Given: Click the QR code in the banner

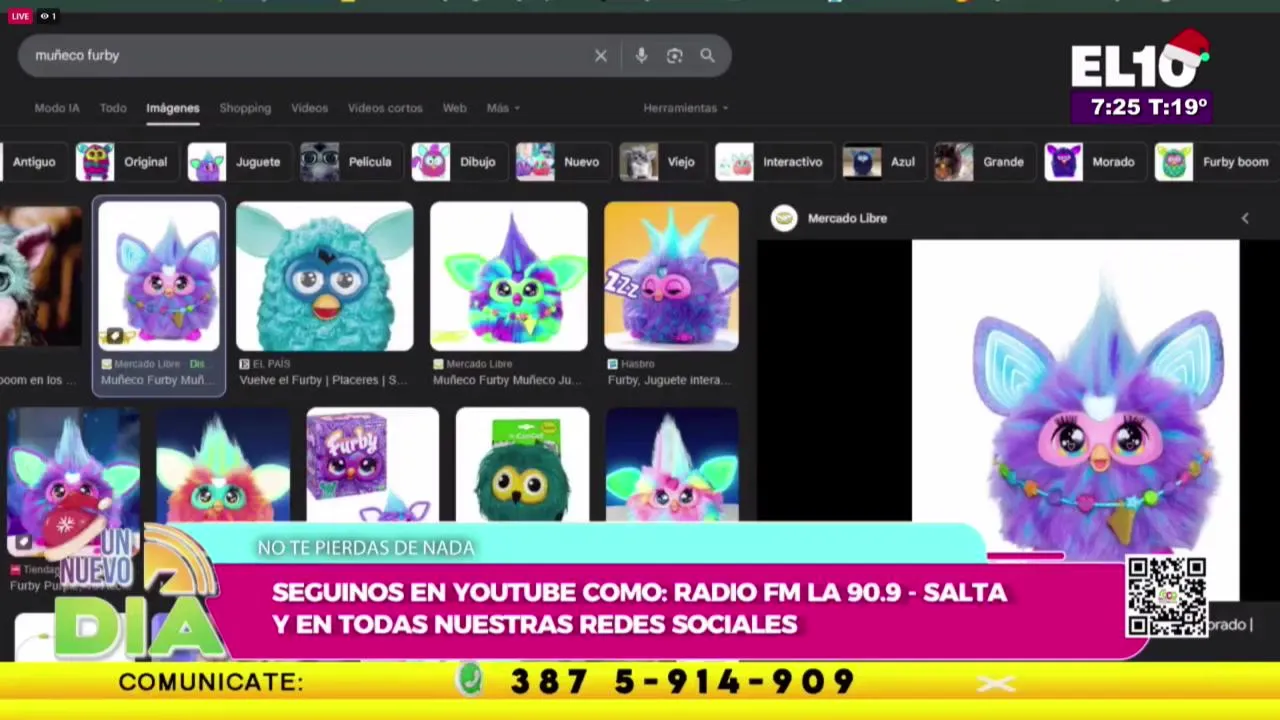Looking at the screenshot, I should (1166, 597).
